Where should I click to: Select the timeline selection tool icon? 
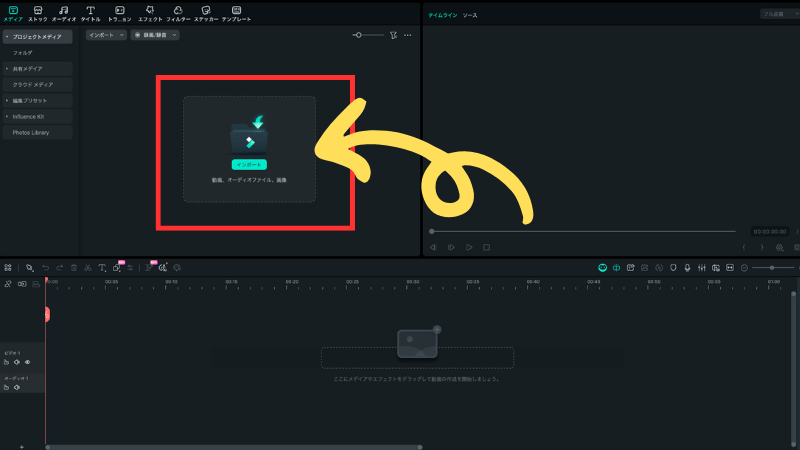pyautogui.click(x=30, y=268)
